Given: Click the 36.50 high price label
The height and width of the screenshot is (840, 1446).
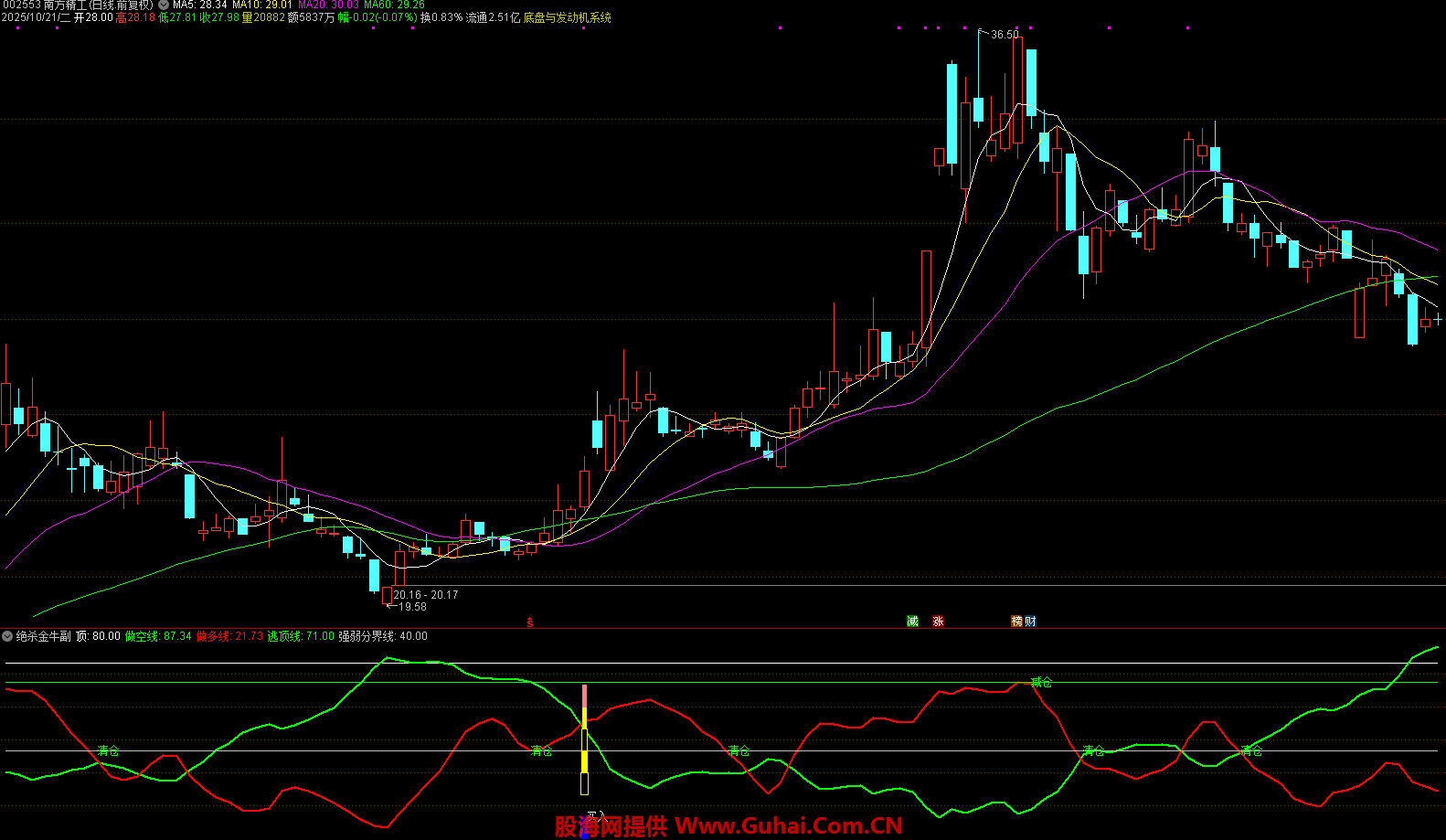Looking at the screenshot, I should (x=1004, y=35).
